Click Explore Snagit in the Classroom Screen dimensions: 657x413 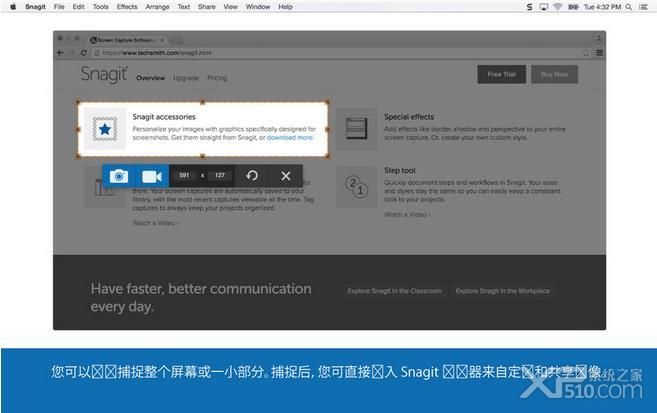[394, 291]
